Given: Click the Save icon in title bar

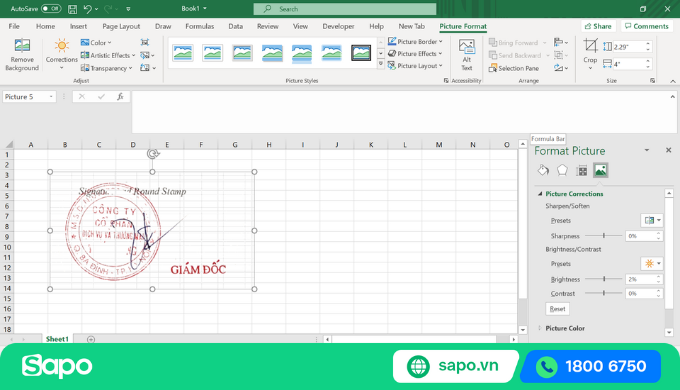Looking at the screenshot, I should click(72, 9).
